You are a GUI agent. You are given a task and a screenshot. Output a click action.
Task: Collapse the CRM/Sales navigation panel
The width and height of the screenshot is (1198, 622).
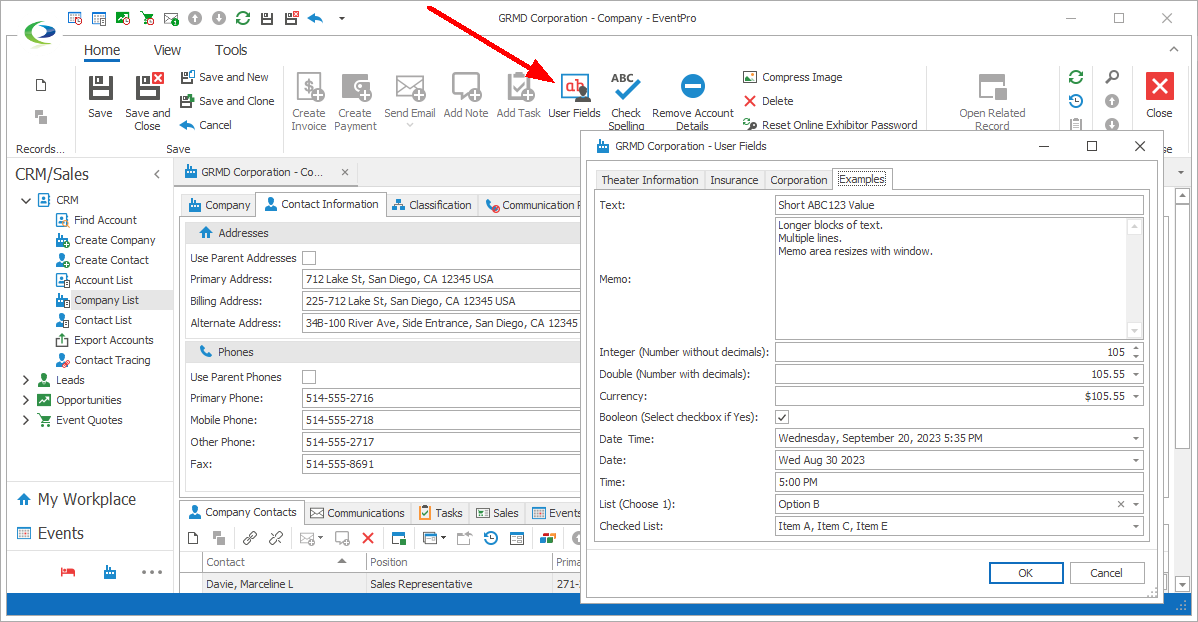[157, 174]
